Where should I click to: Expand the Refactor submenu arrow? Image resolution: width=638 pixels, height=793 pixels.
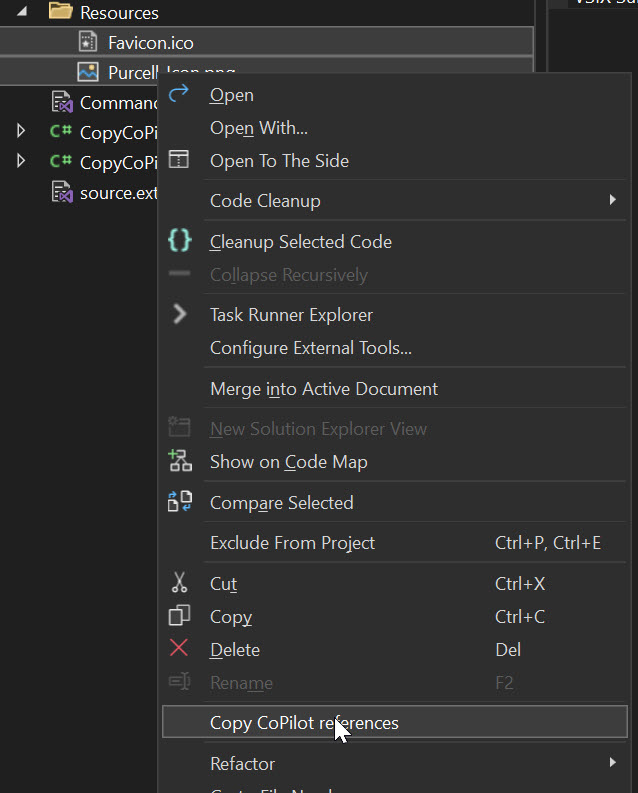tap(612, 763)
